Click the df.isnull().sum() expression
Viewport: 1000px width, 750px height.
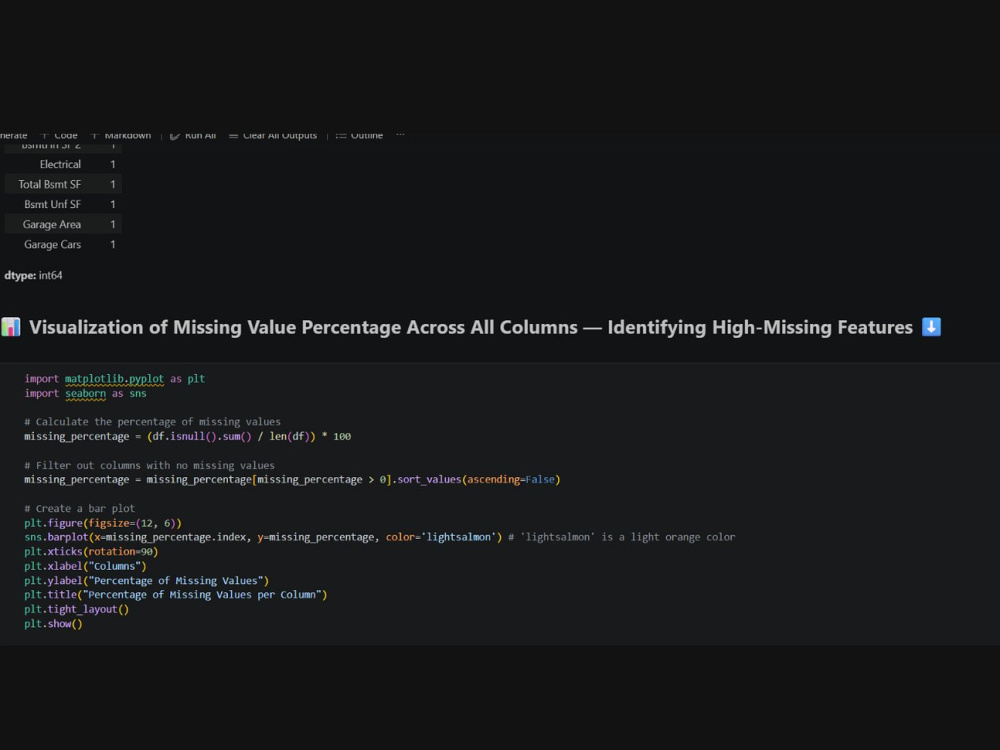(202, 436)
